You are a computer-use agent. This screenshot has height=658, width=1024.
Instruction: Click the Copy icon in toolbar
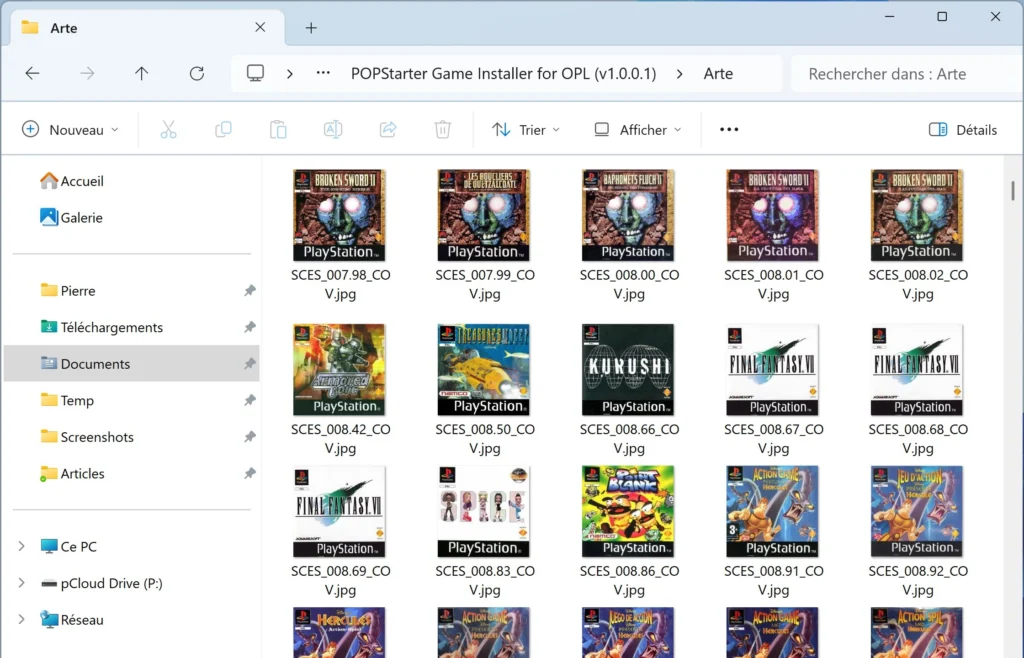[x=223, y=129]
